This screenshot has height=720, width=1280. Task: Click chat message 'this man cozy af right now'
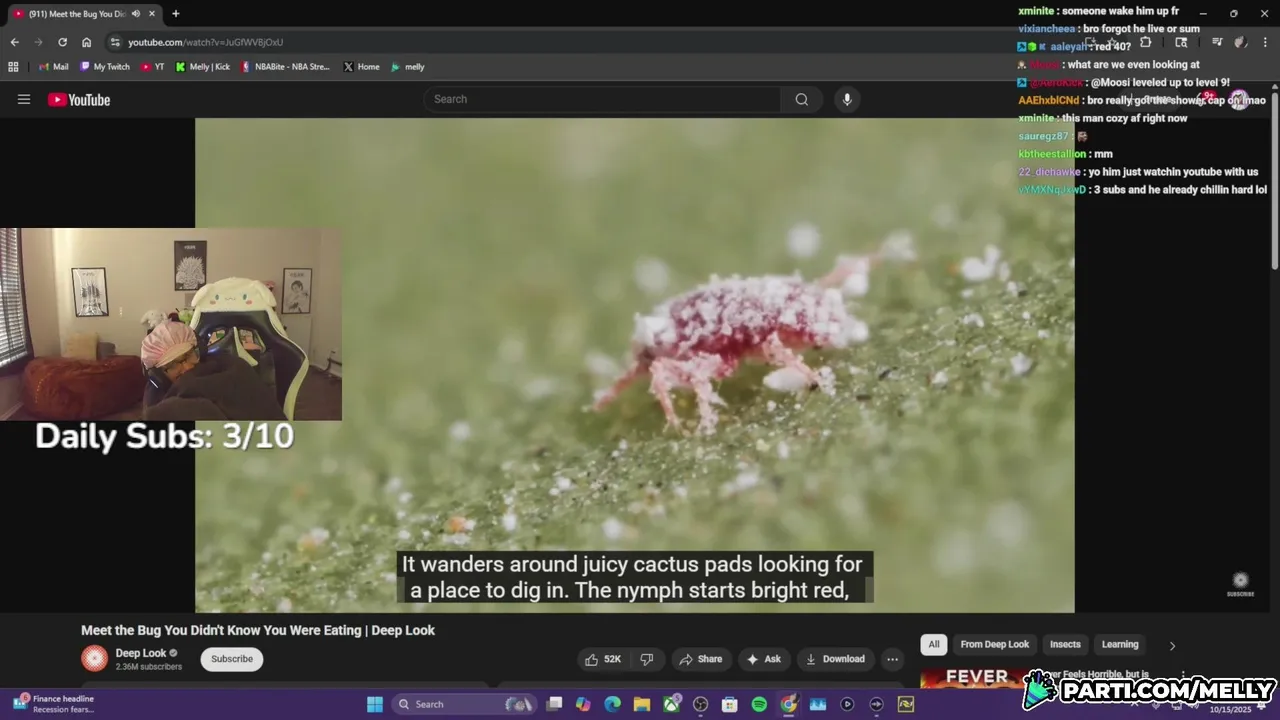pos(1124,118)
